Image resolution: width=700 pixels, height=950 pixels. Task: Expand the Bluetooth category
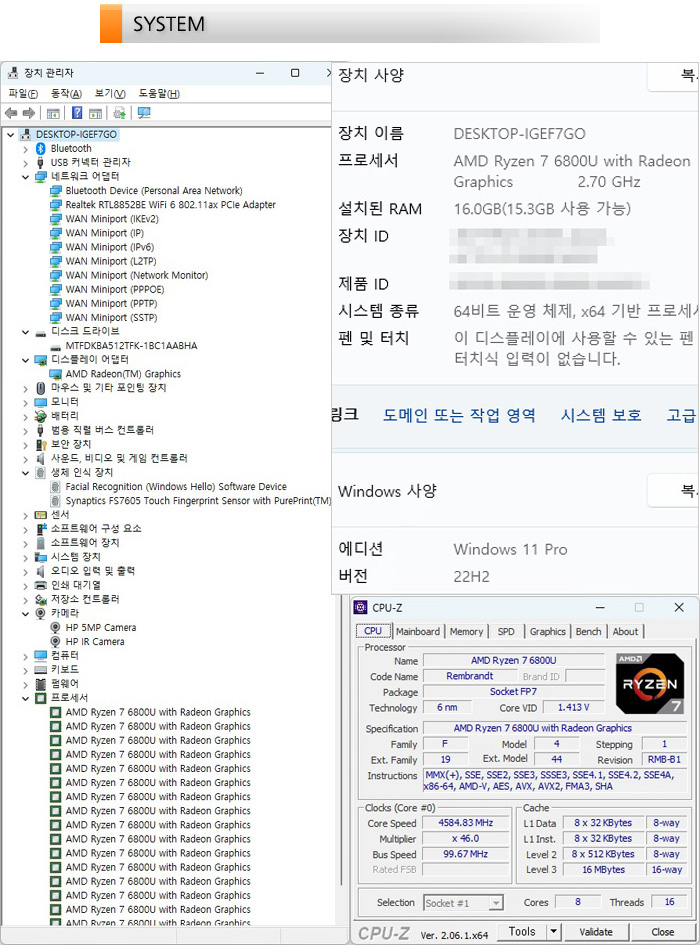[x=25, y=148]
